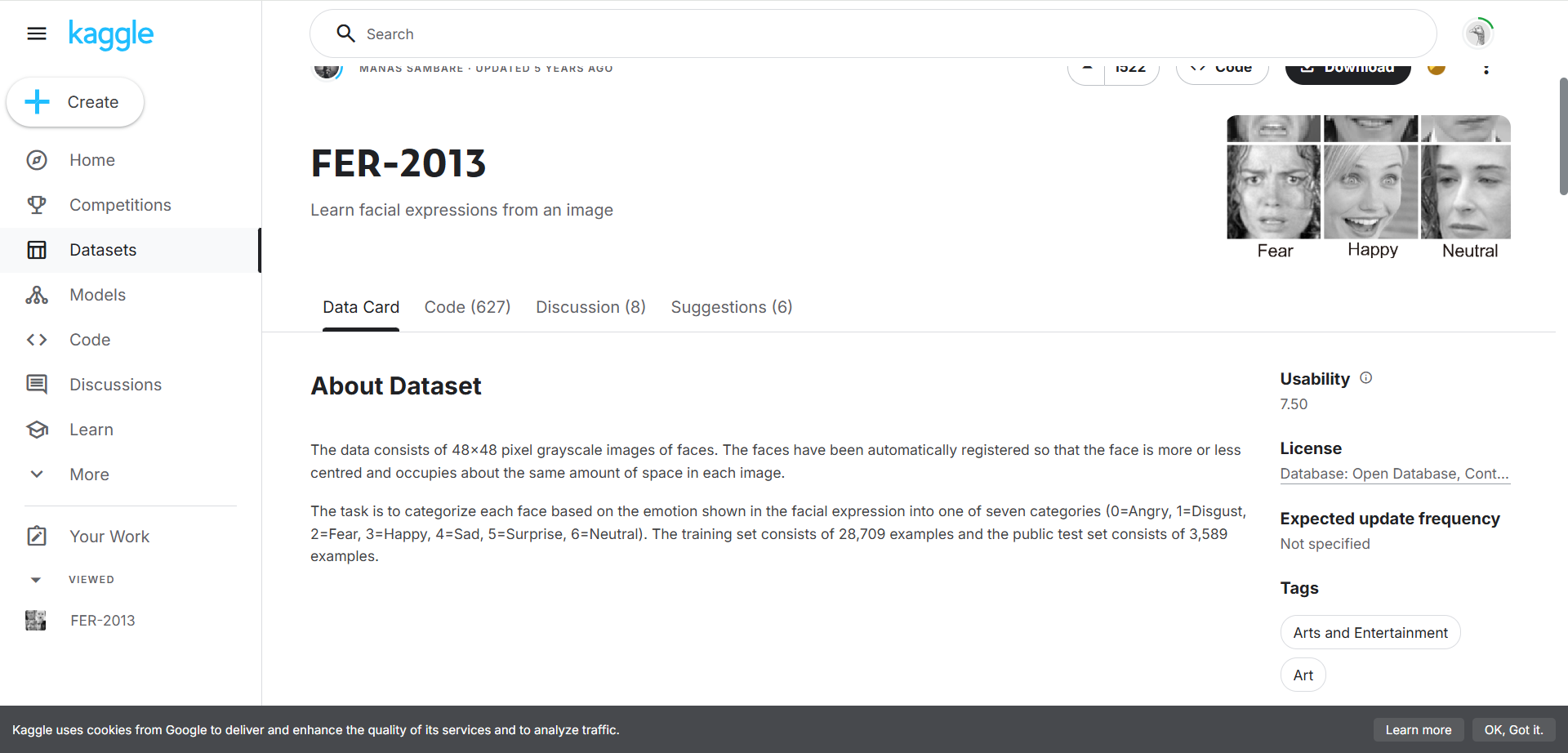The width and height of the screenshot is (1568, 753).
Task: Open the hamburger navigation menu
Action: [x=37, y=33]
